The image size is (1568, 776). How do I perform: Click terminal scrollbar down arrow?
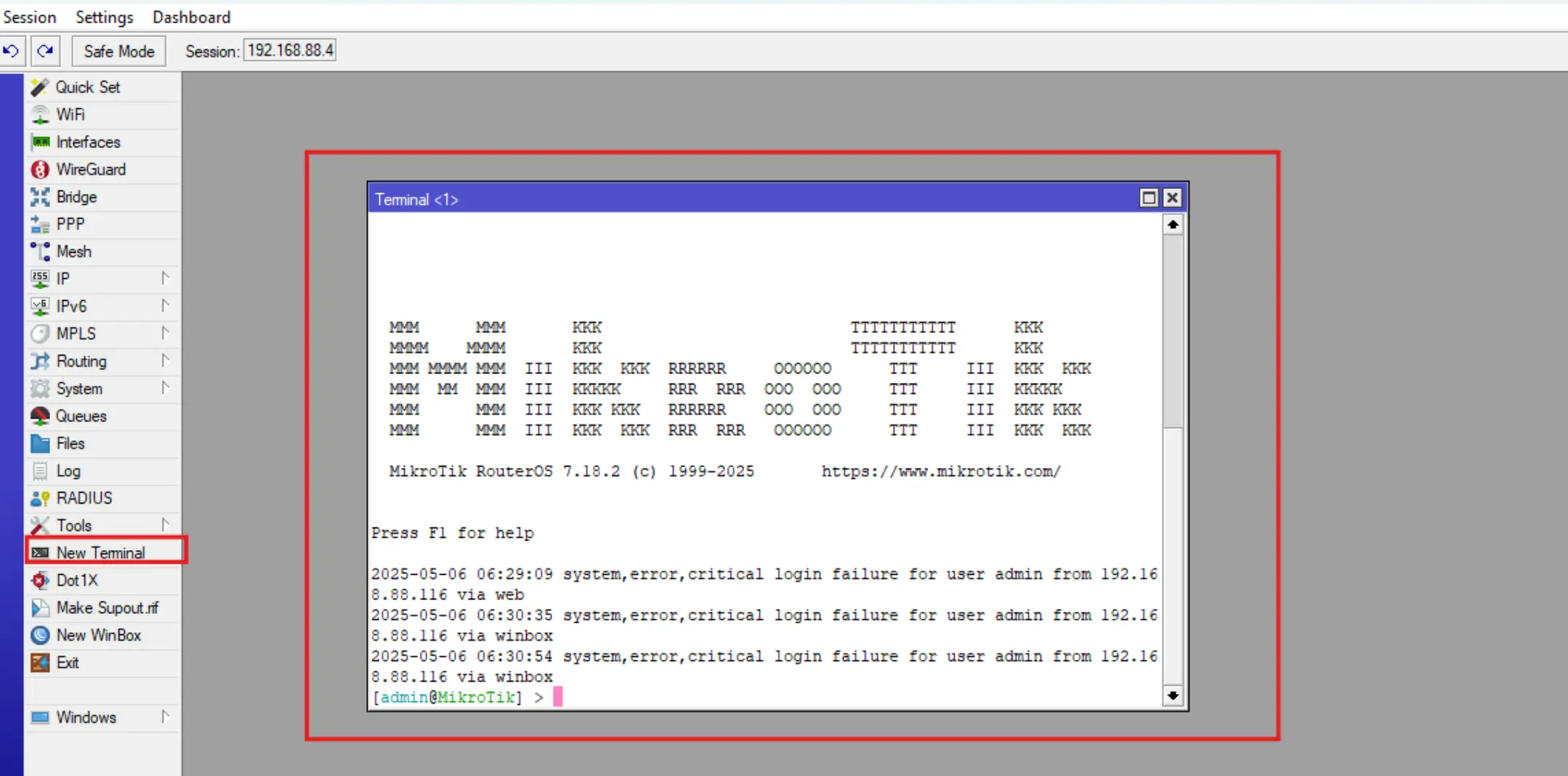click(1172, 695)
